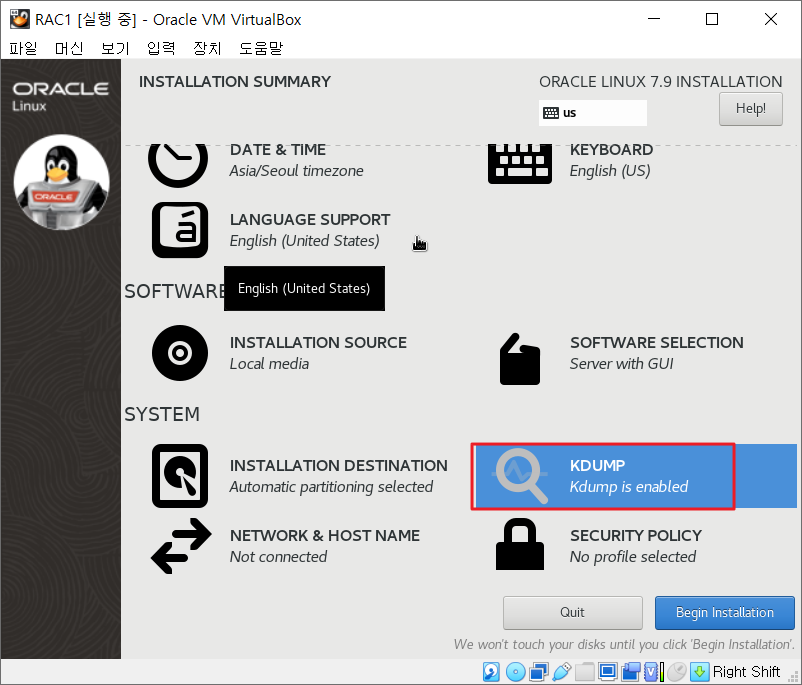Click VirtualBox recording status icon
Image resolution: width=802 pixels, height=685 pixels.
pos(631,672)
